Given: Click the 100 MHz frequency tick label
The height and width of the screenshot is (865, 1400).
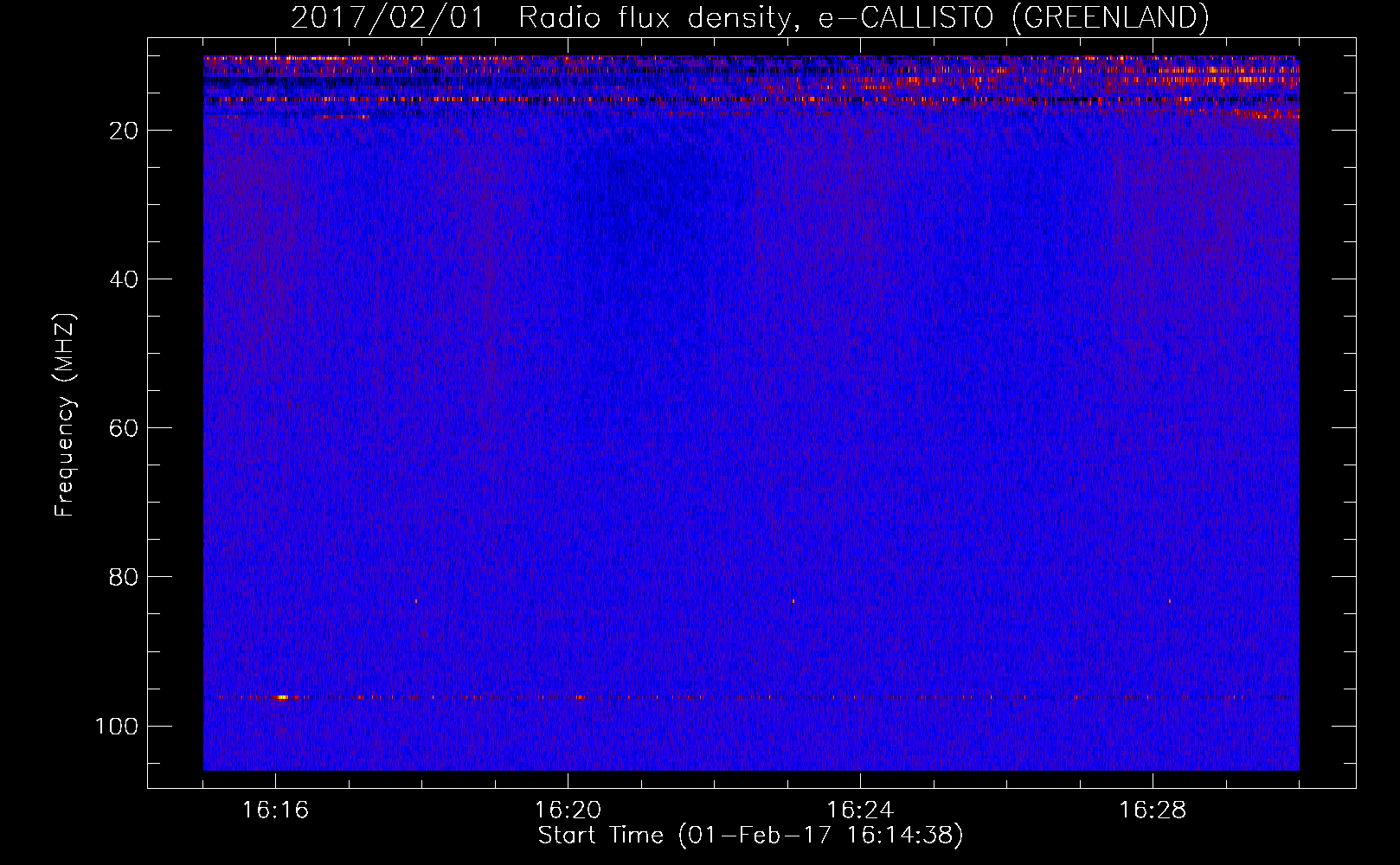Looking at the screenshot, I should tap(117, 726).
